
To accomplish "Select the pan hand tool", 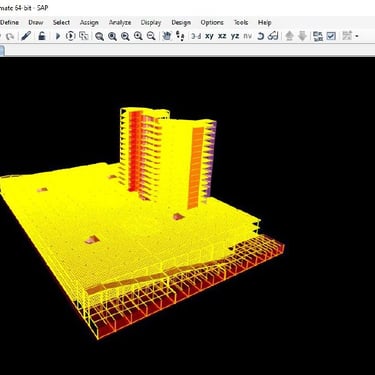I will [167, 36].
